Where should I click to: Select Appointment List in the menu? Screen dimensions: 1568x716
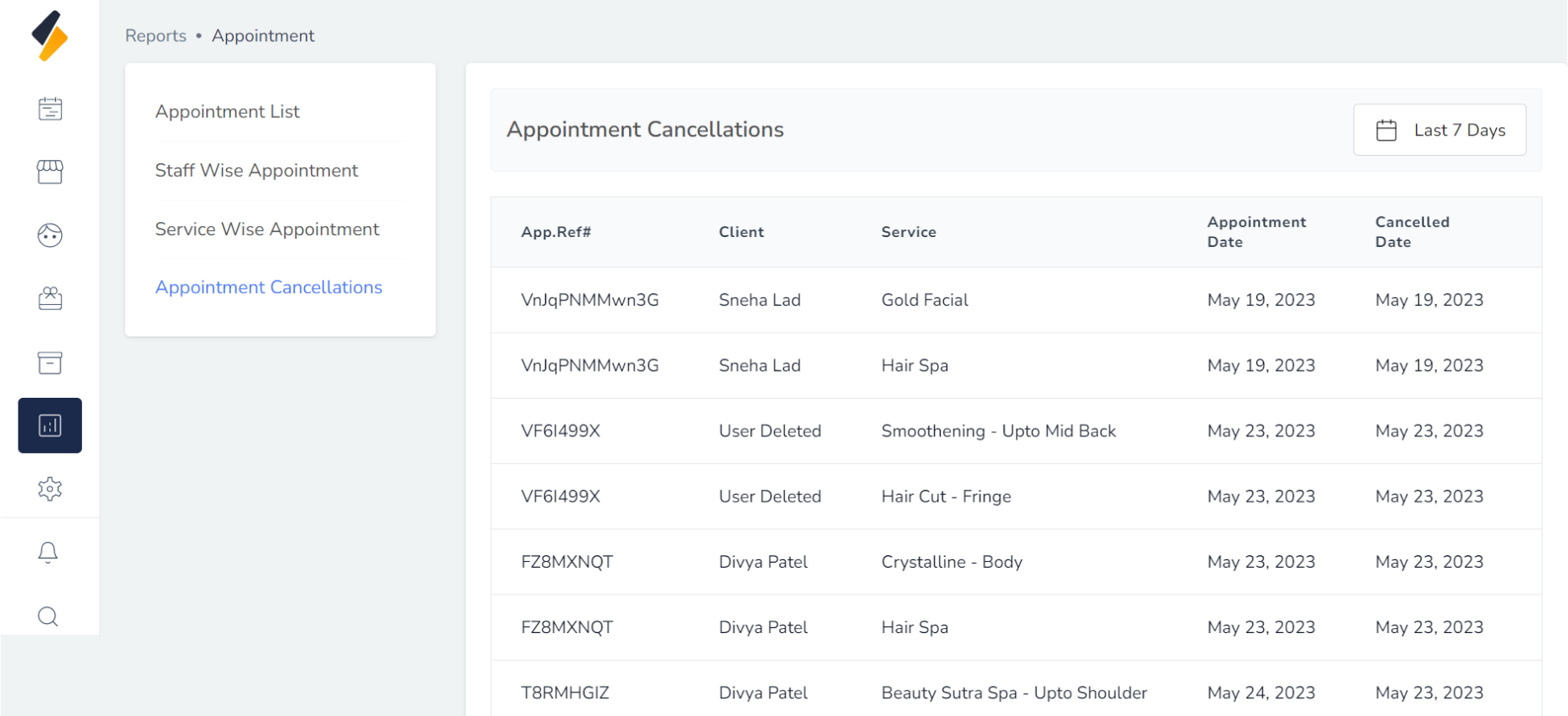tap(227, 111)
